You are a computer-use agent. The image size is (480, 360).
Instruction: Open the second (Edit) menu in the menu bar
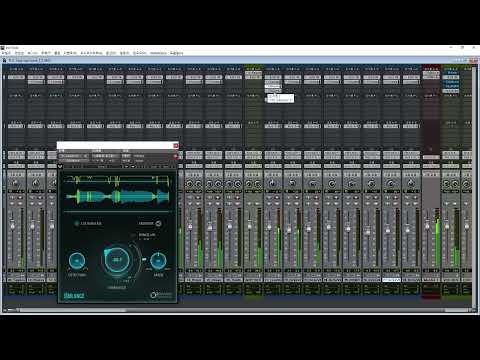pyautogui.click(x=19, y=53)
